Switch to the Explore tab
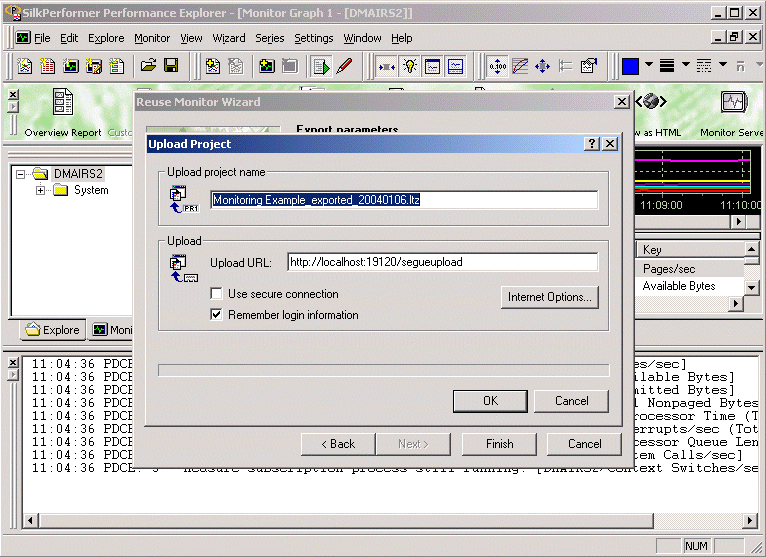The image size is (766, 557). 53,330
